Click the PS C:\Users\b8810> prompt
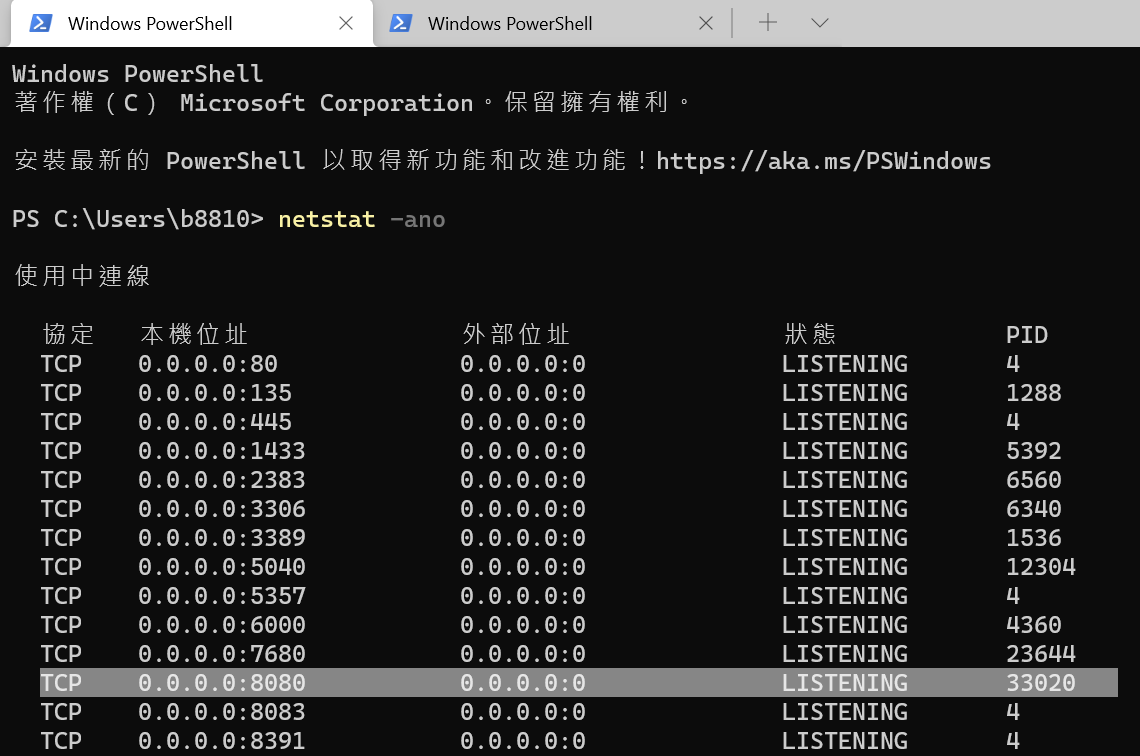This screenshot has height=756, width=1140. click(137, 219)
